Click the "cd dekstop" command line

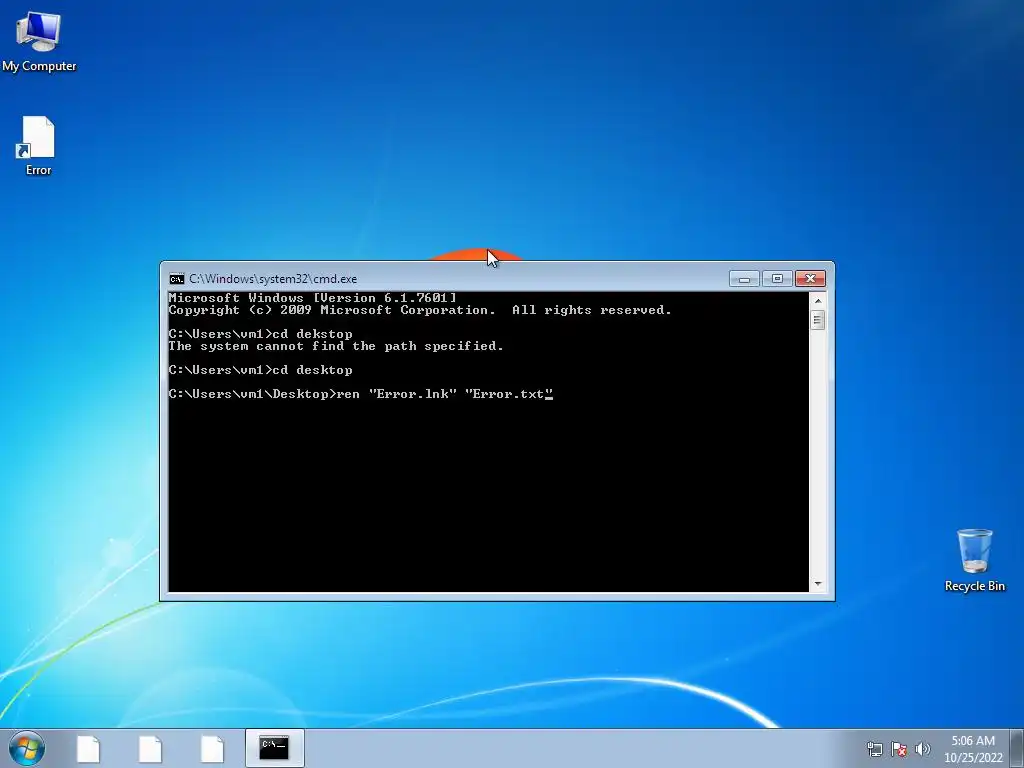261,334
